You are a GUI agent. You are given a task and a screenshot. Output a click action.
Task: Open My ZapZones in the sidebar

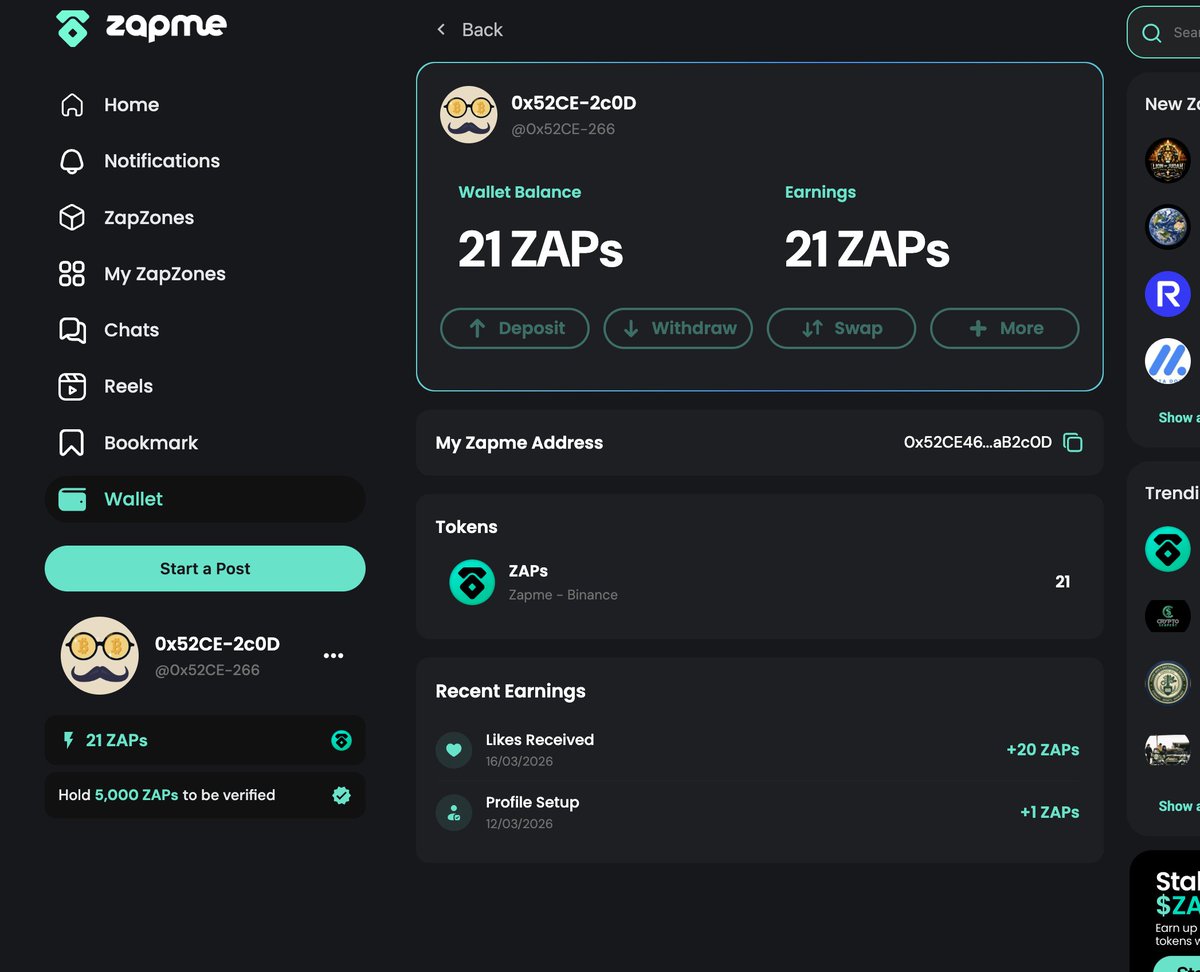(142, 274)
